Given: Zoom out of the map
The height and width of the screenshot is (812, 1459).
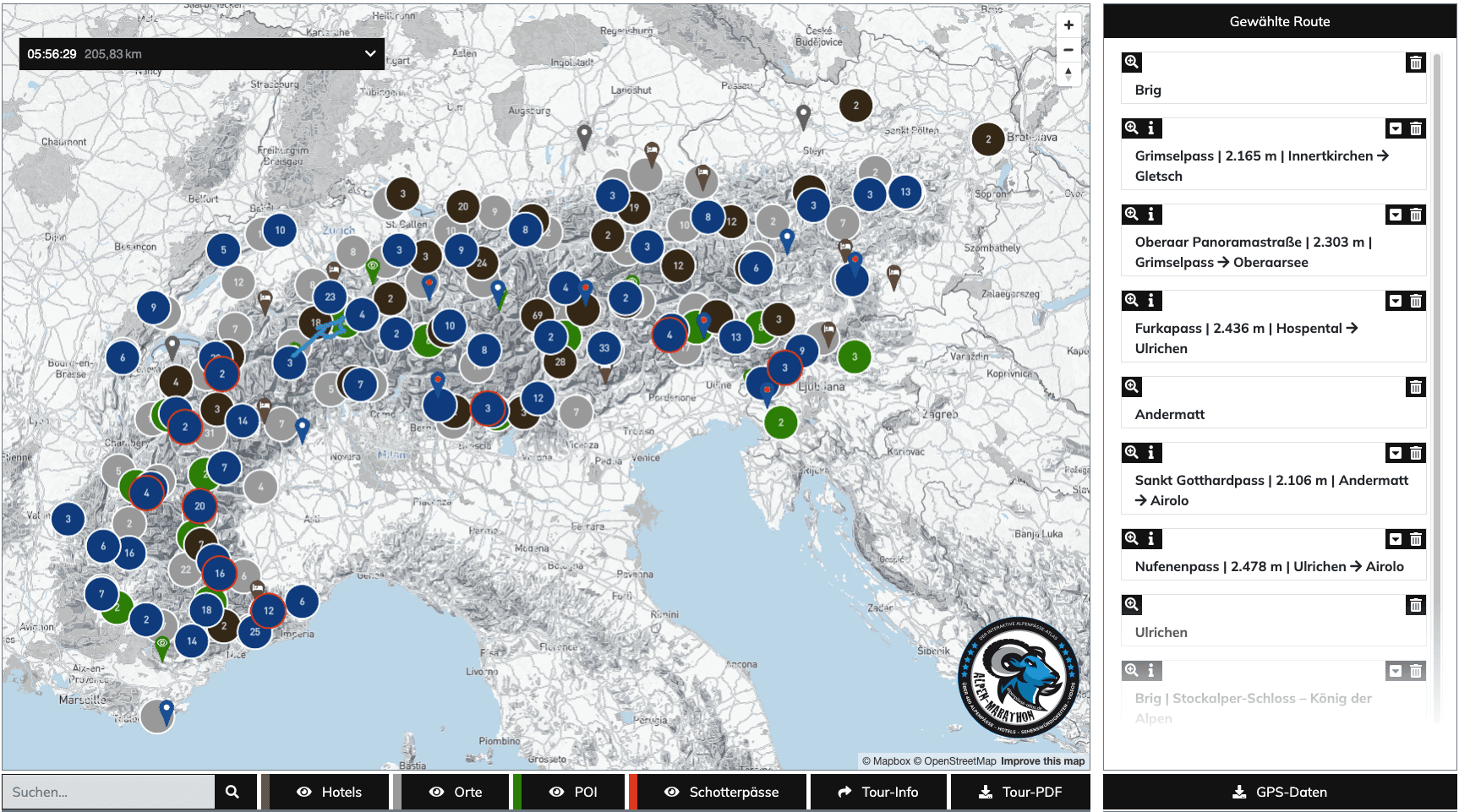Looking at the screenshot, I should point(1068,49).
